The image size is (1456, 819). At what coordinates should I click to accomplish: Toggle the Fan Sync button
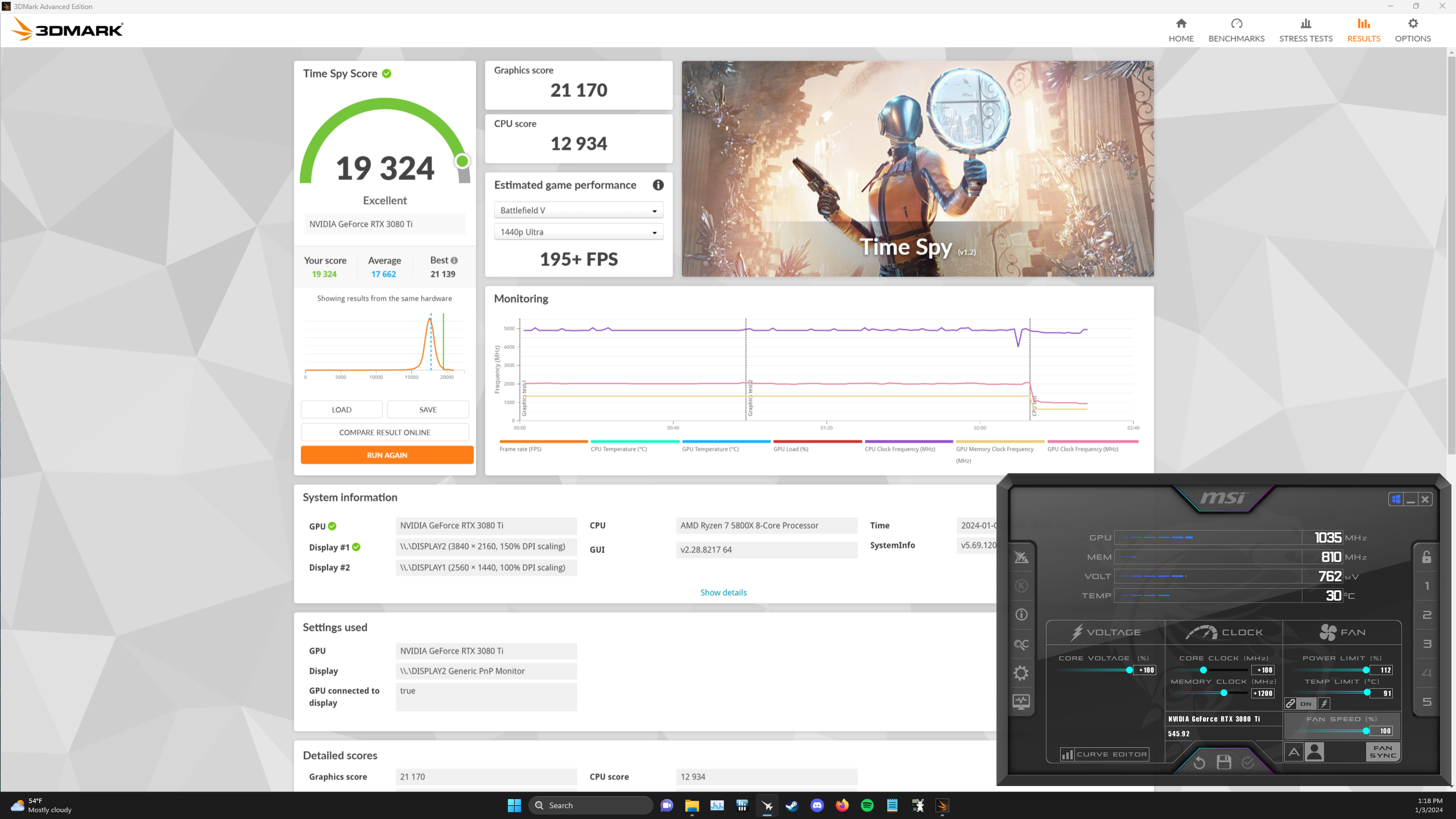tap(1383, 752)
